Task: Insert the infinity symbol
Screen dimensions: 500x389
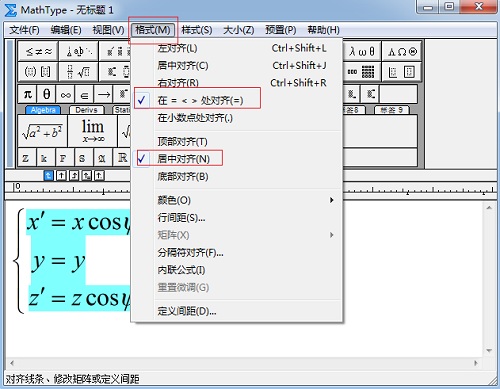Action: tap(66, 94)
